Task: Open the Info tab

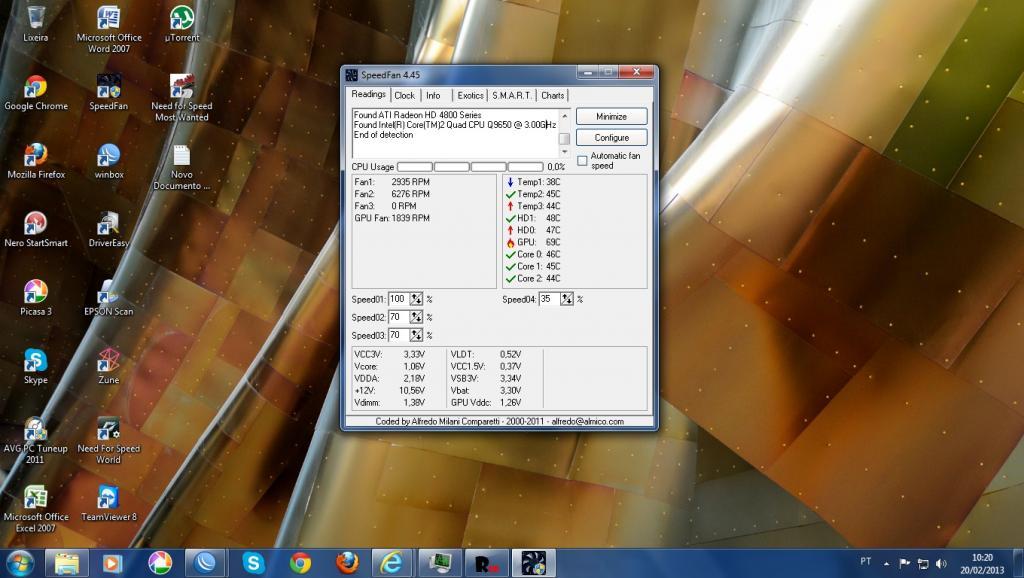Action: coord(433,95)
